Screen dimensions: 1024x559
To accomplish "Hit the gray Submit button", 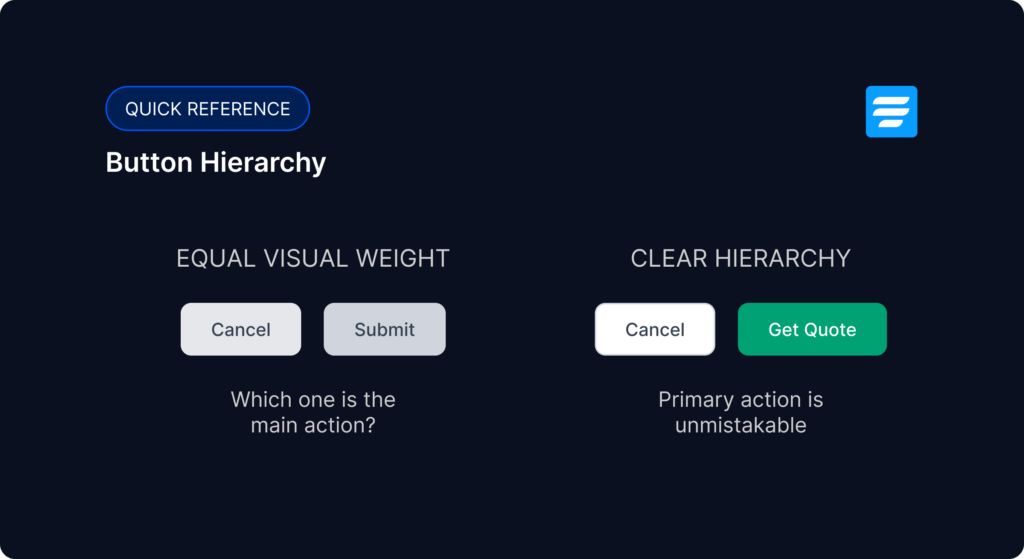I will pyautogui.click(x=385, y=329).
